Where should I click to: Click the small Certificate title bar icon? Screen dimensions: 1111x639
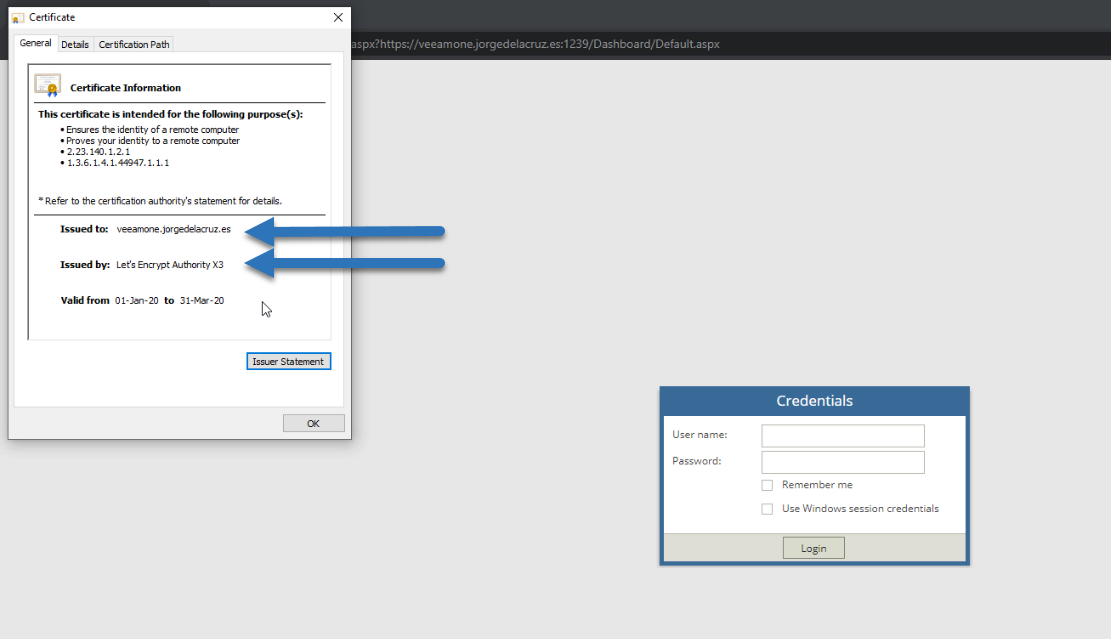click(18, 18)
